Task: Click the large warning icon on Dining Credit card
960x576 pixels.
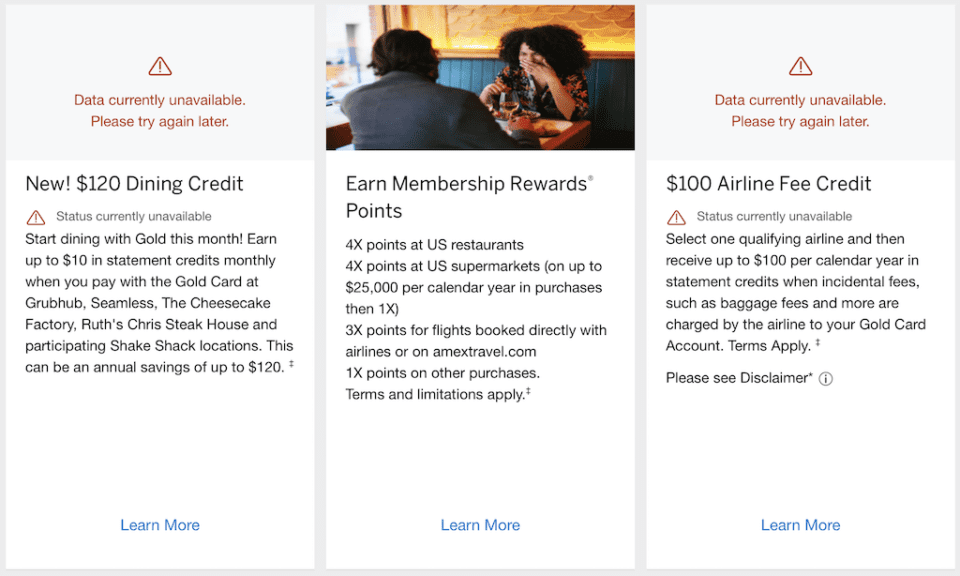Action: point(159,65)
